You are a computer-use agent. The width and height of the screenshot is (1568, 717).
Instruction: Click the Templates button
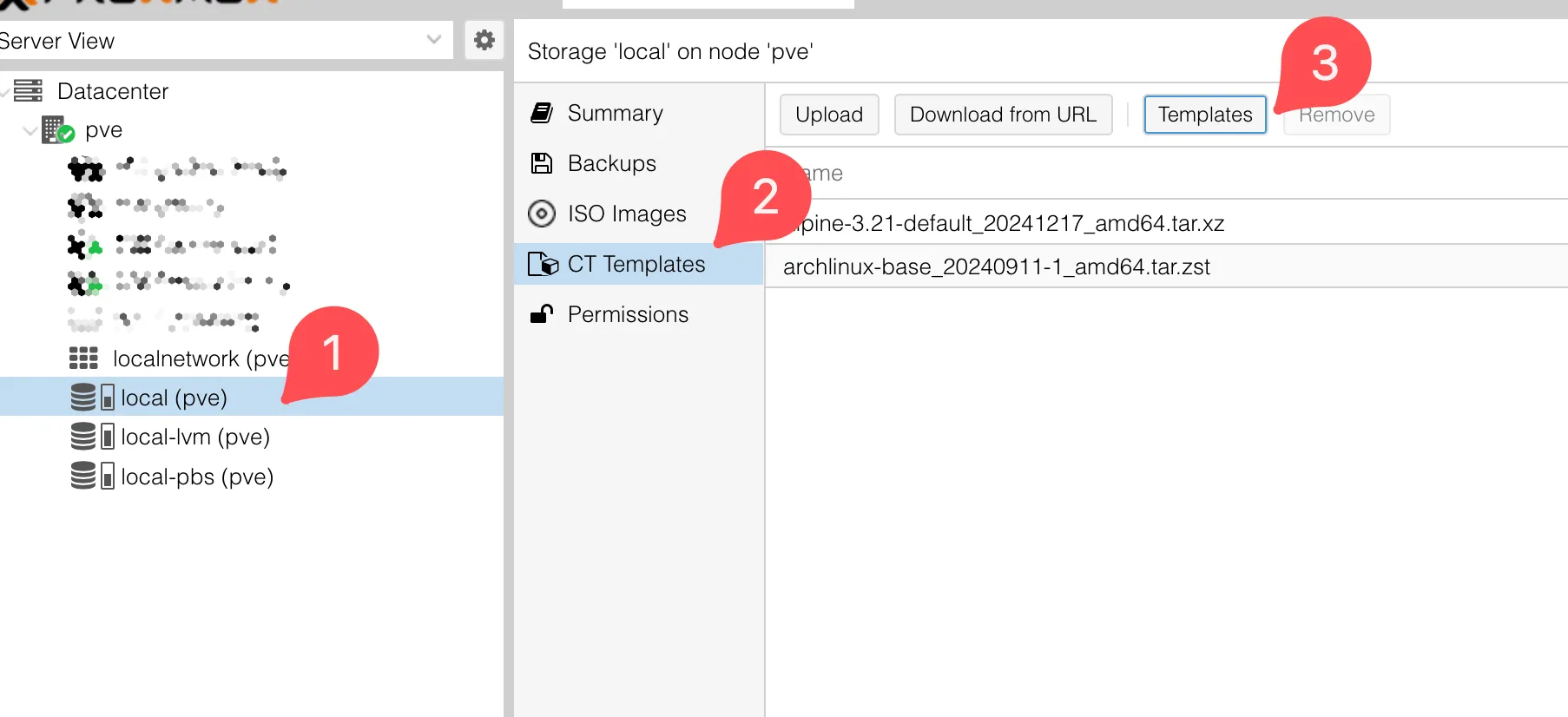pyautogui.click(x=1205, y=115)
